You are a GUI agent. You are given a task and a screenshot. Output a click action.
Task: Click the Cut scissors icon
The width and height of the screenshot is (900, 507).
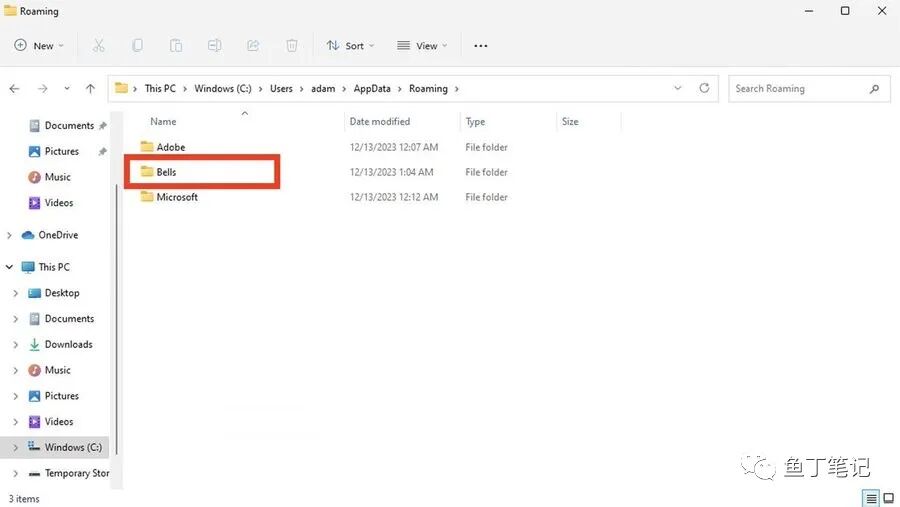point(99,45)
